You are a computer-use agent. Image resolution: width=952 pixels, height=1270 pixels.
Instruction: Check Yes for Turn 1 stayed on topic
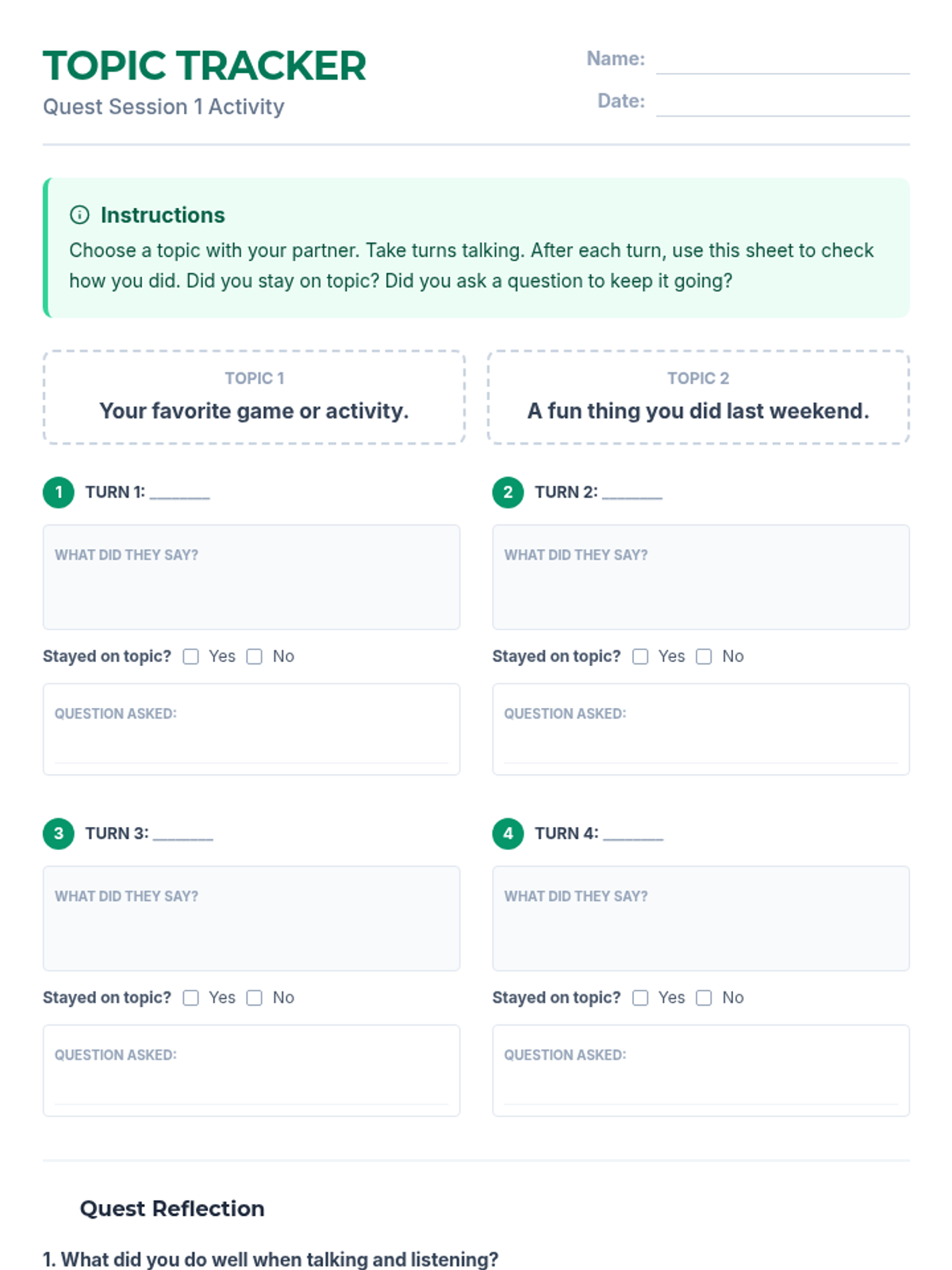pyautogui.click(x=191, y=656)
